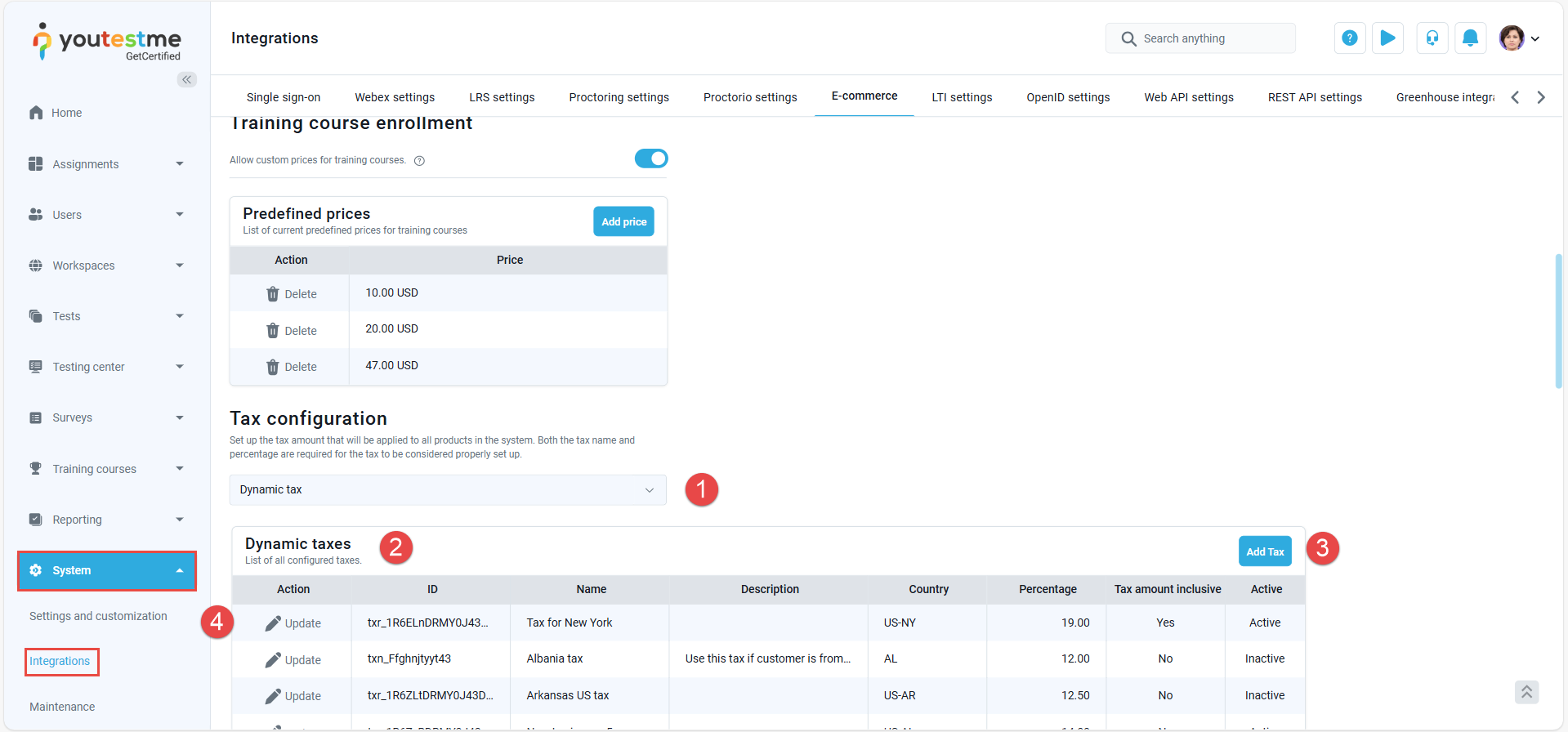Collapse the sidebar with double-chevron icon
The image size is (1568, 732).
(187, 79)
